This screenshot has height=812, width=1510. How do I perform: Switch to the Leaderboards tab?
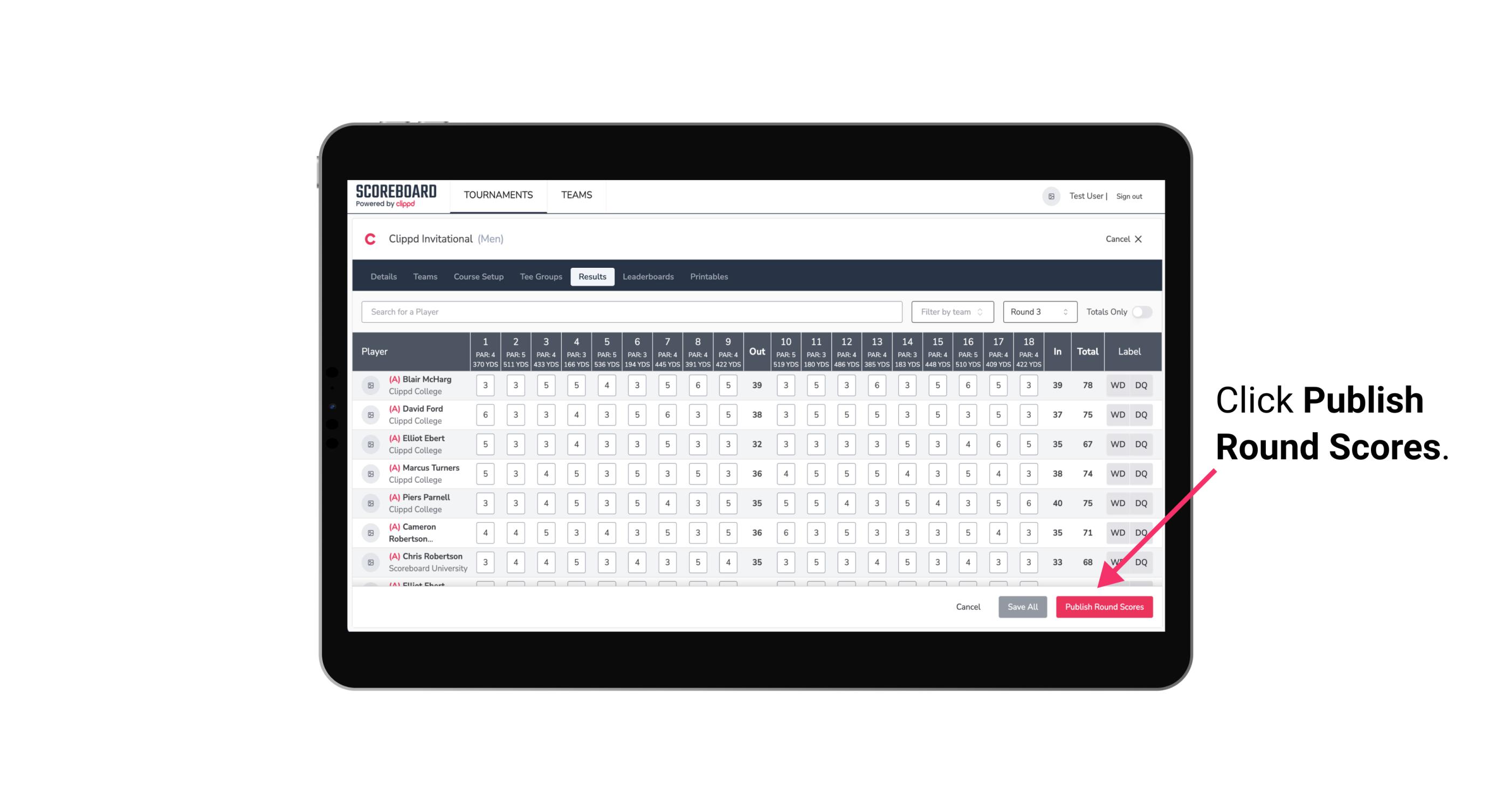tap(648, 276)
